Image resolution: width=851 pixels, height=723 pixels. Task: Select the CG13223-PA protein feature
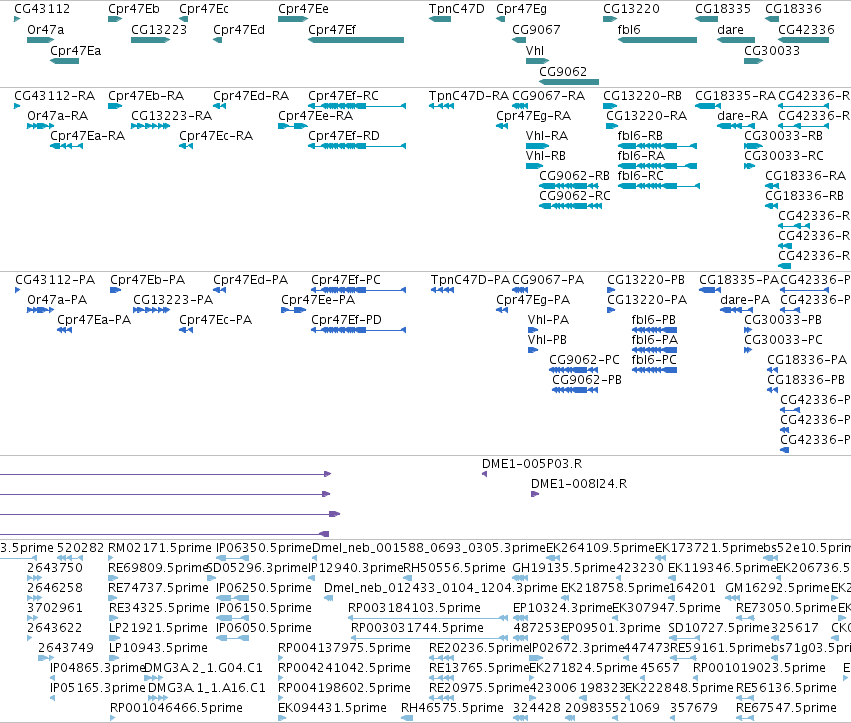pyautogui.click(x=151, y=310)
